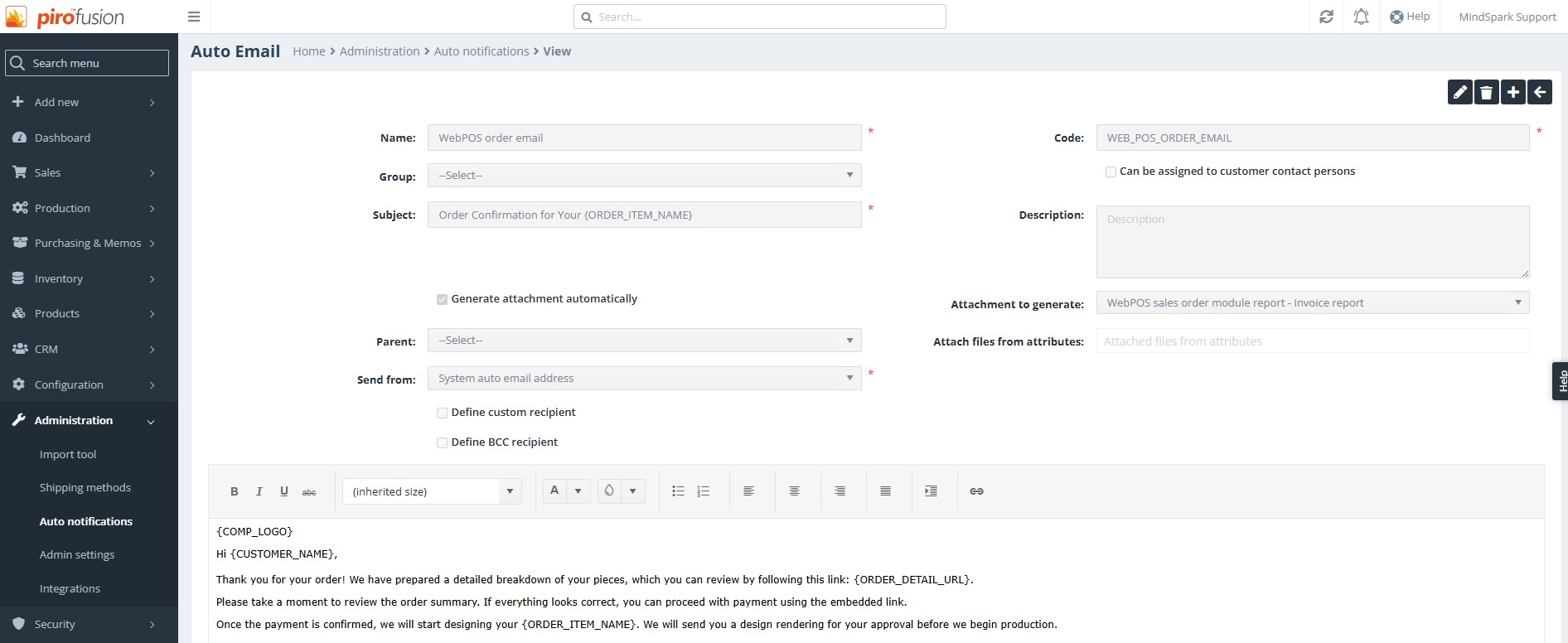Delete this notification with the trash icon
The image size is (1568, 643).
pyautogui.click(x=1486, y=93)
